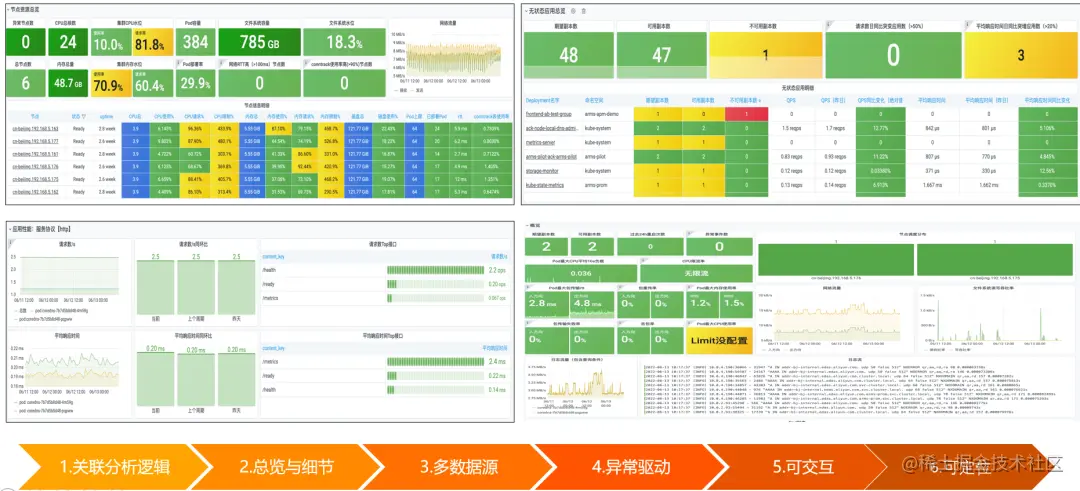Open node cn-beijing.192.168.5.175 link

coord(34,178)
